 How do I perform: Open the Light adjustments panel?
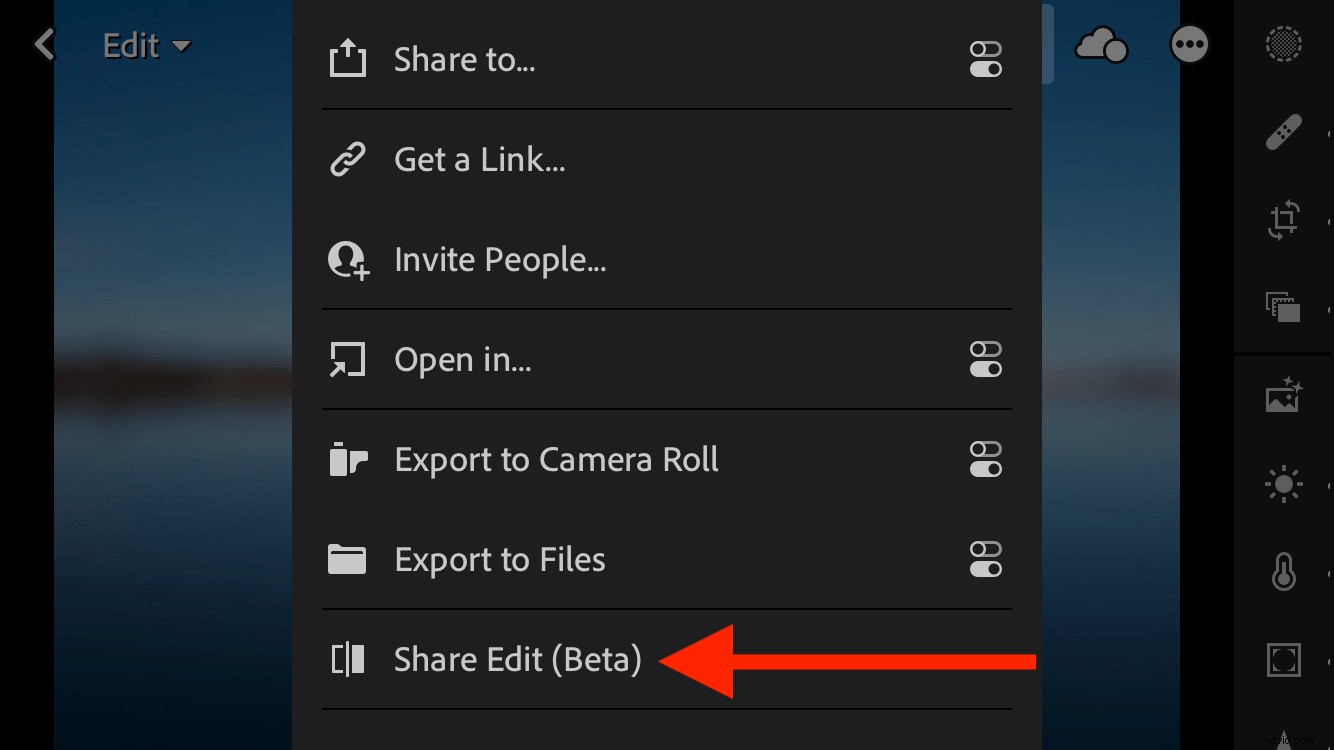click(1283, 483)
